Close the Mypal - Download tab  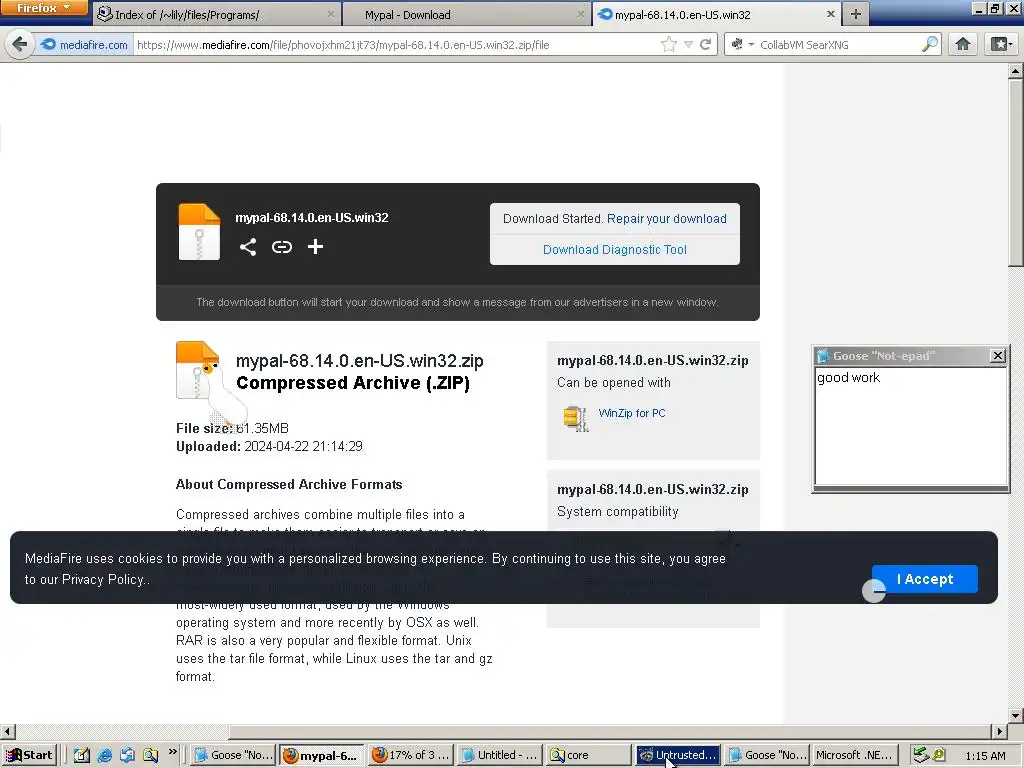point(581,14)
